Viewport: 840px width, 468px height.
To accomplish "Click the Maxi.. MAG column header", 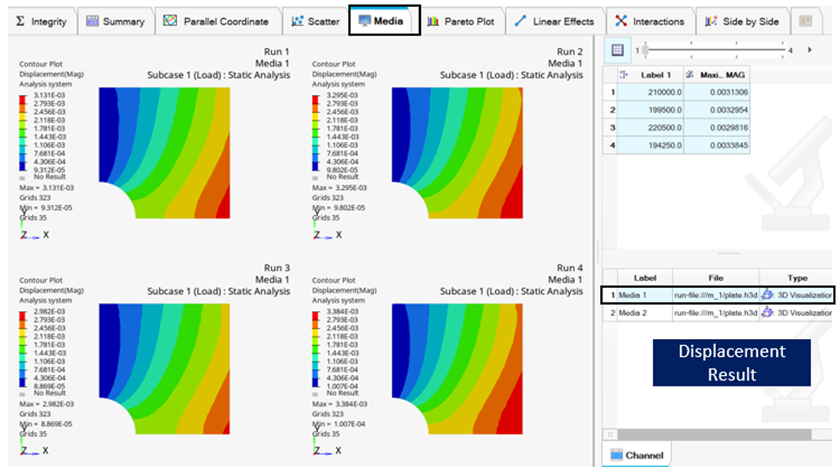I will [716, 75].
